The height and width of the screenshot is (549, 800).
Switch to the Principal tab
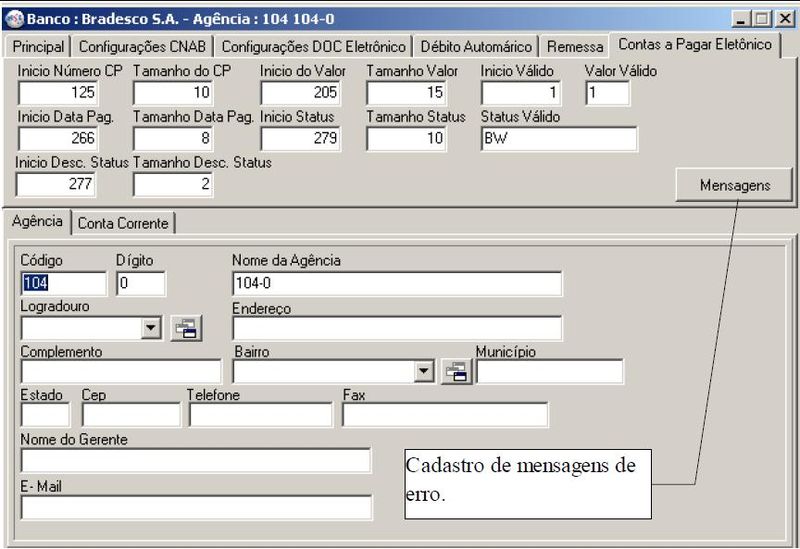click(x=38, y=46)
